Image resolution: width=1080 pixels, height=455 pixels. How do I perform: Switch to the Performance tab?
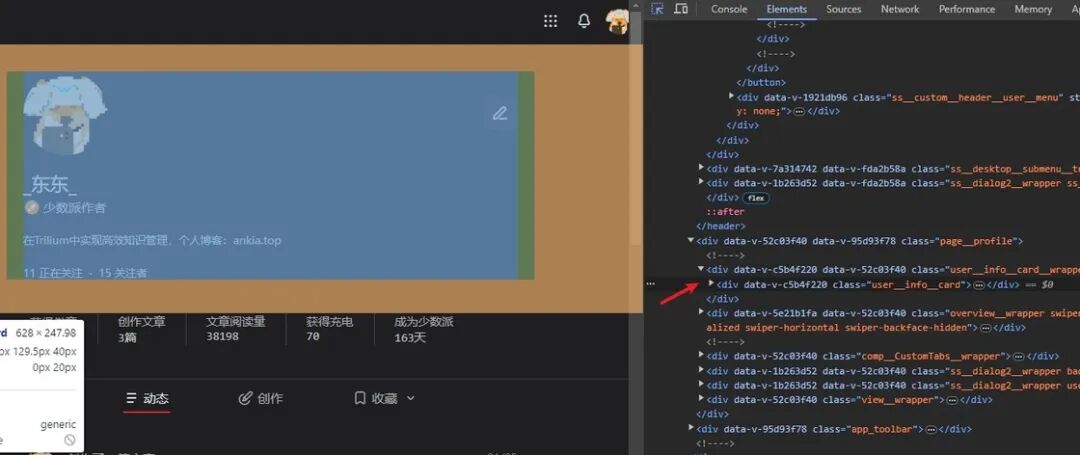click(967, 9)
